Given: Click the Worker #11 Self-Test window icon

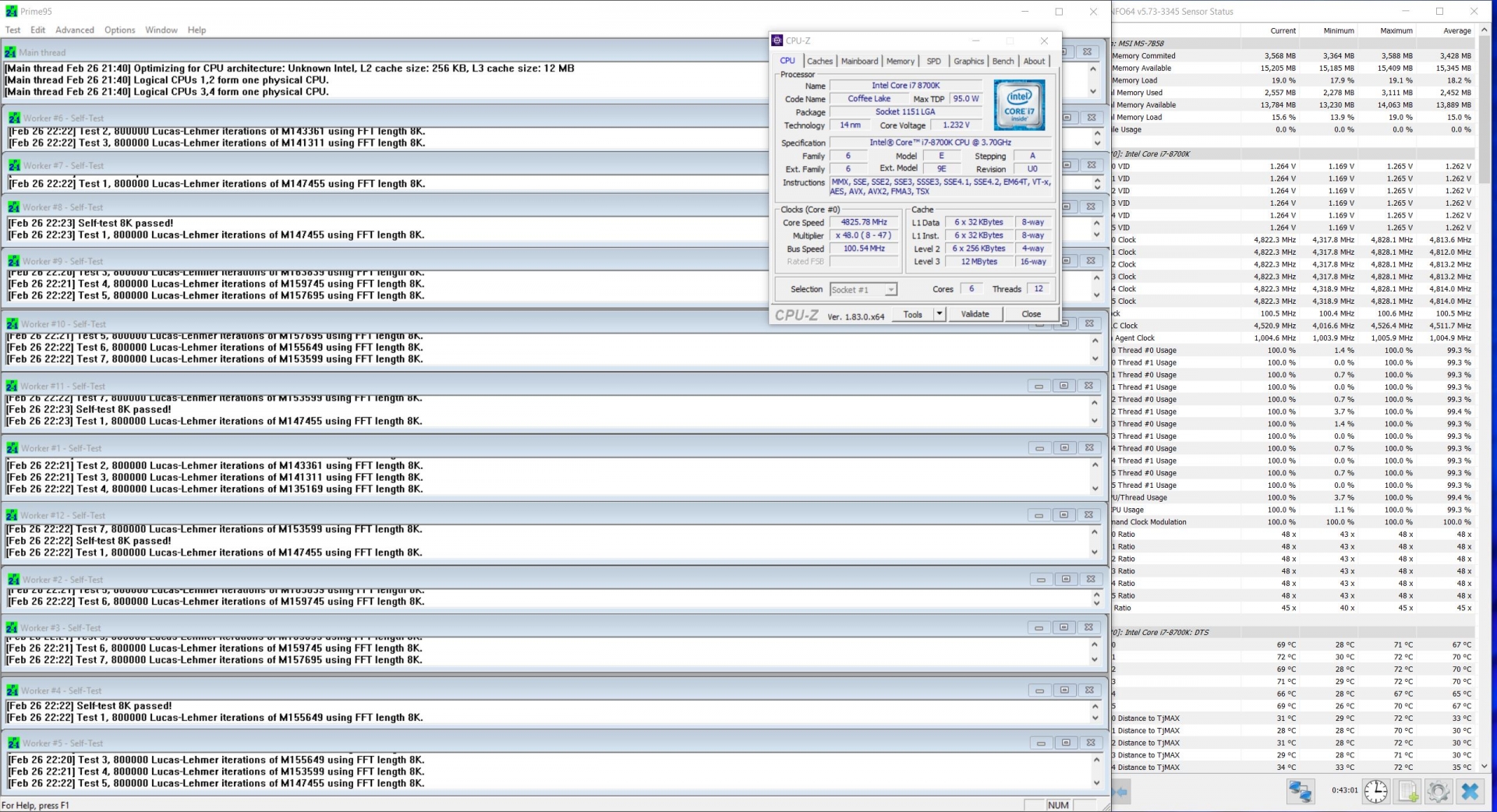Looking at the screenshot, I should pos(12,386).
